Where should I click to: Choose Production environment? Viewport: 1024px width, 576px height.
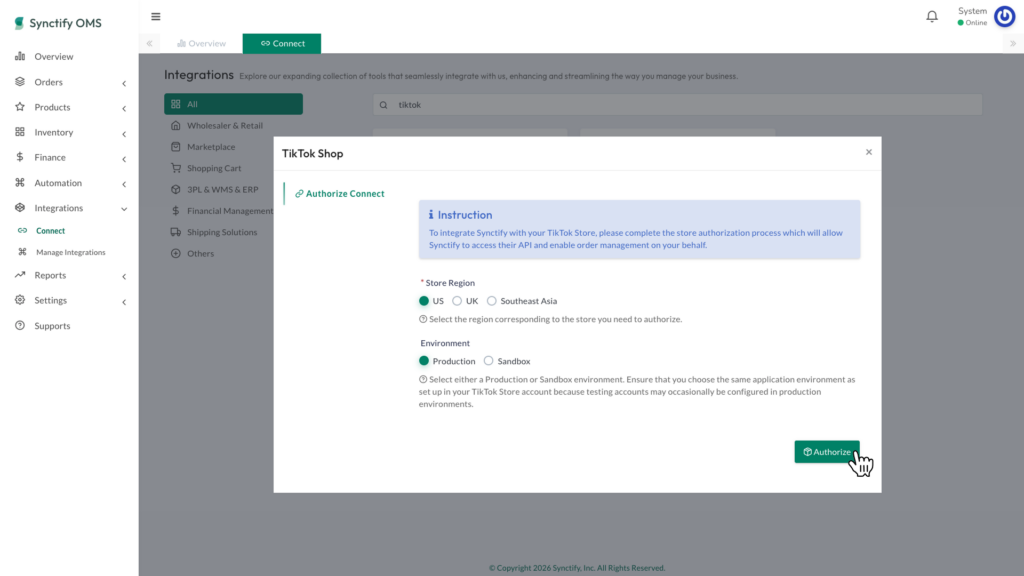424,361
